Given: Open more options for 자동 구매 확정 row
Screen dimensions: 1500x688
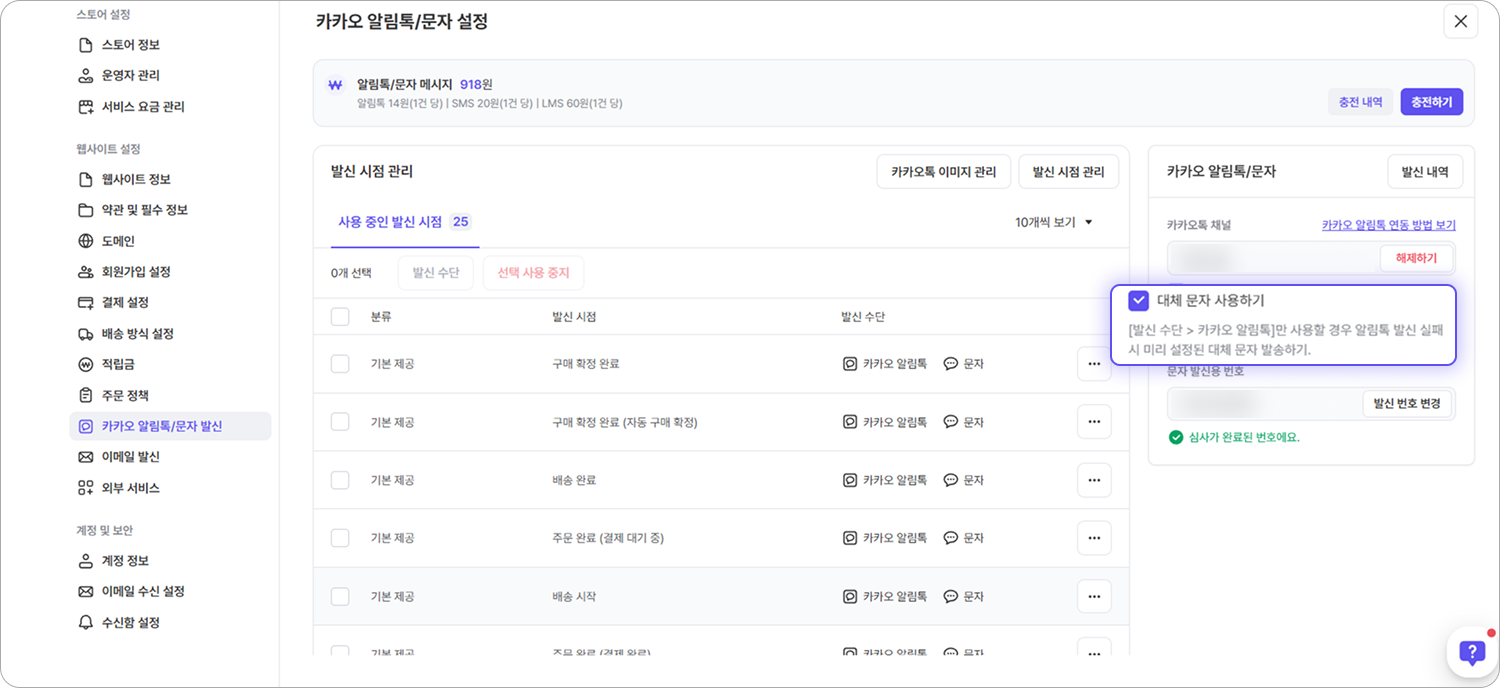Looking at the screenshot, I should pos(1094,422).
